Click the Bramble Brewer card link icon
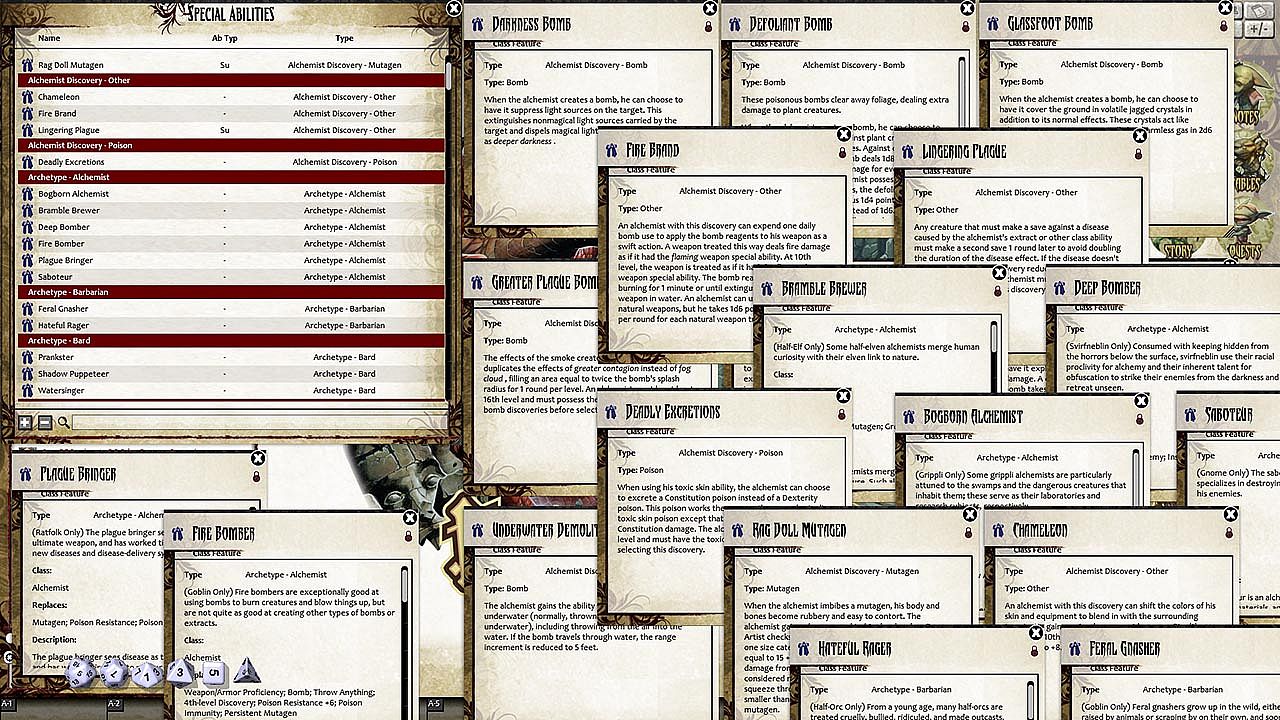This screenshot has width=1280, height=720. pos(767,289)
